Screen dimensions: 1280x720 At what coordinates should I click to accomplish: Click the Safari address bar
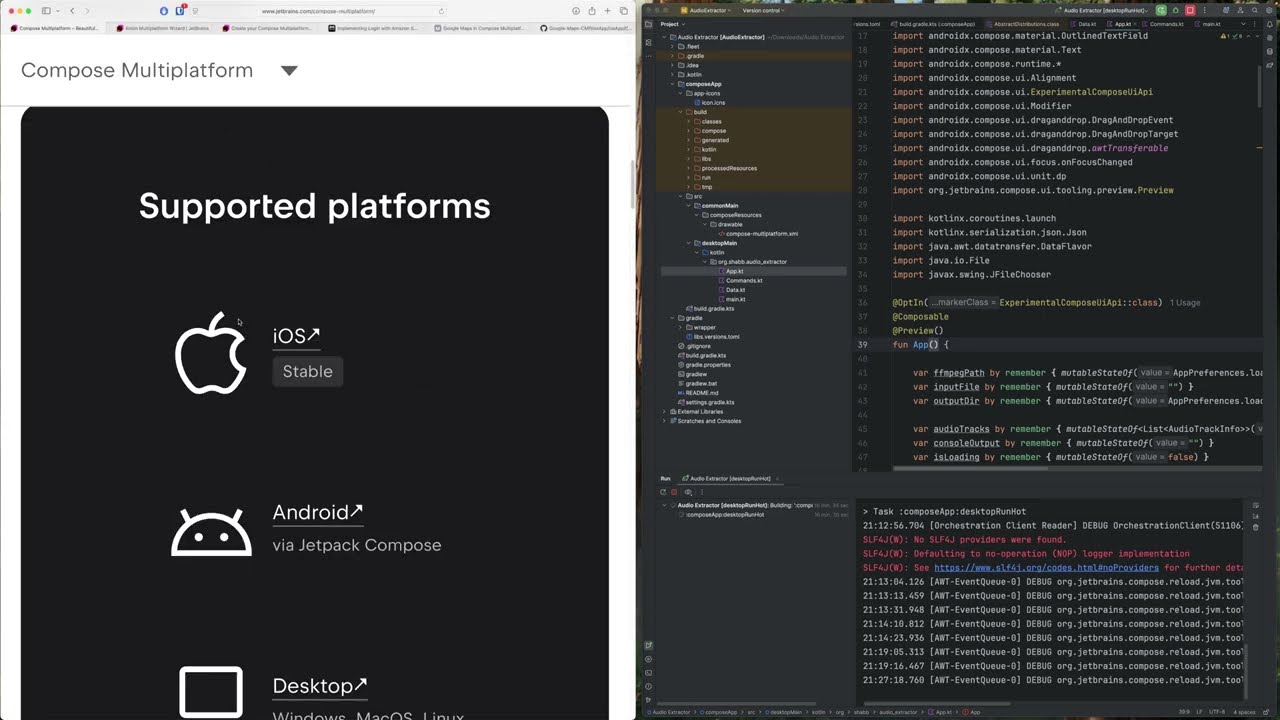pyautogui.click(x=320, y=11)
